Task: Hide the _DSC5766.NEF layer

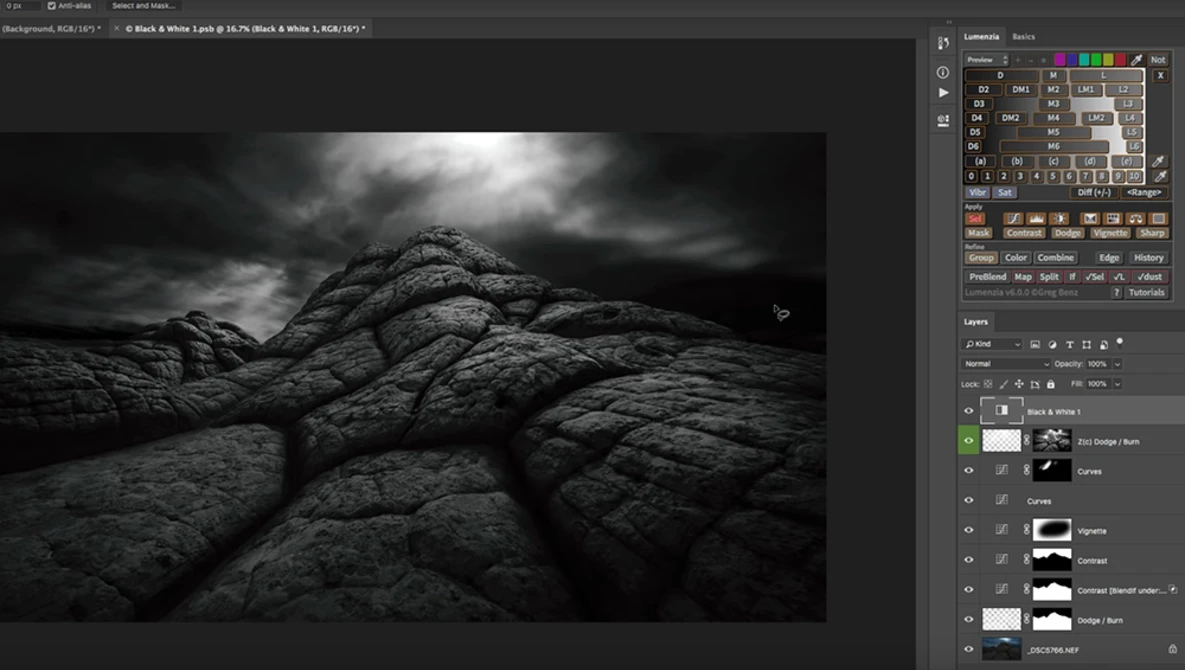Action: point(969,650)
